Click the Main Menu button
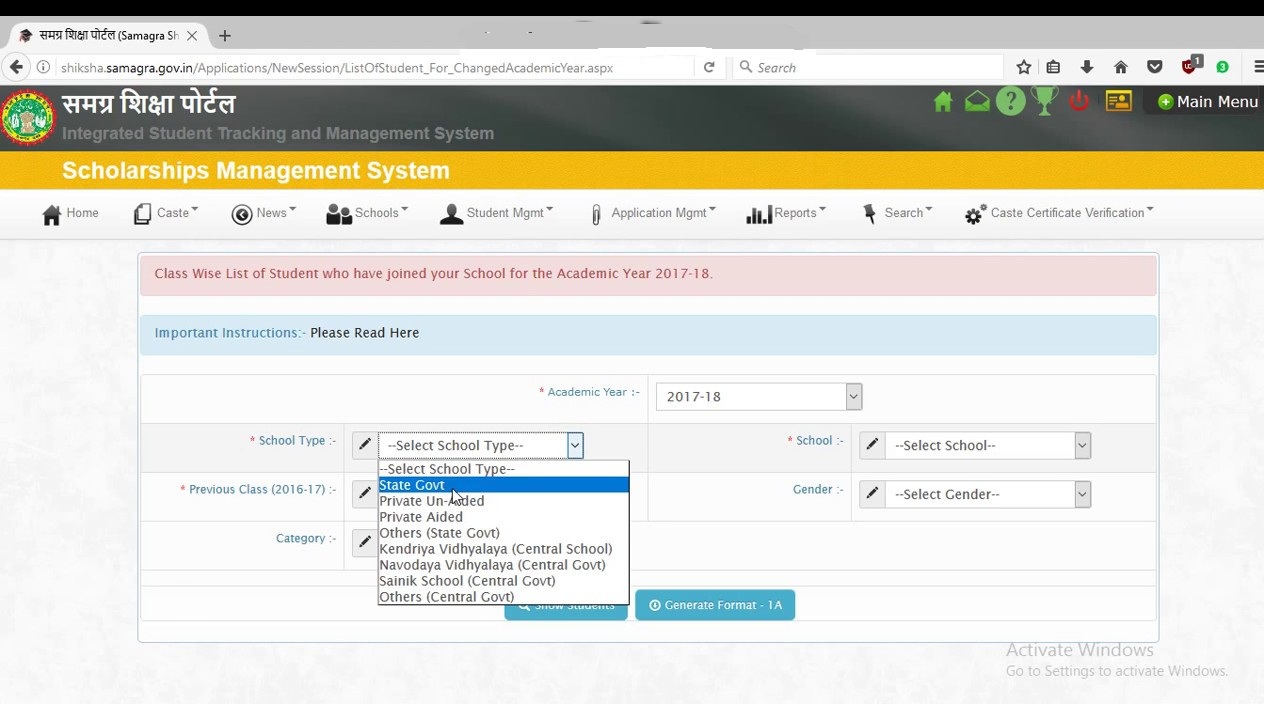The height and width of the screenshot is (704, 1264). (x=1207, y=102)
